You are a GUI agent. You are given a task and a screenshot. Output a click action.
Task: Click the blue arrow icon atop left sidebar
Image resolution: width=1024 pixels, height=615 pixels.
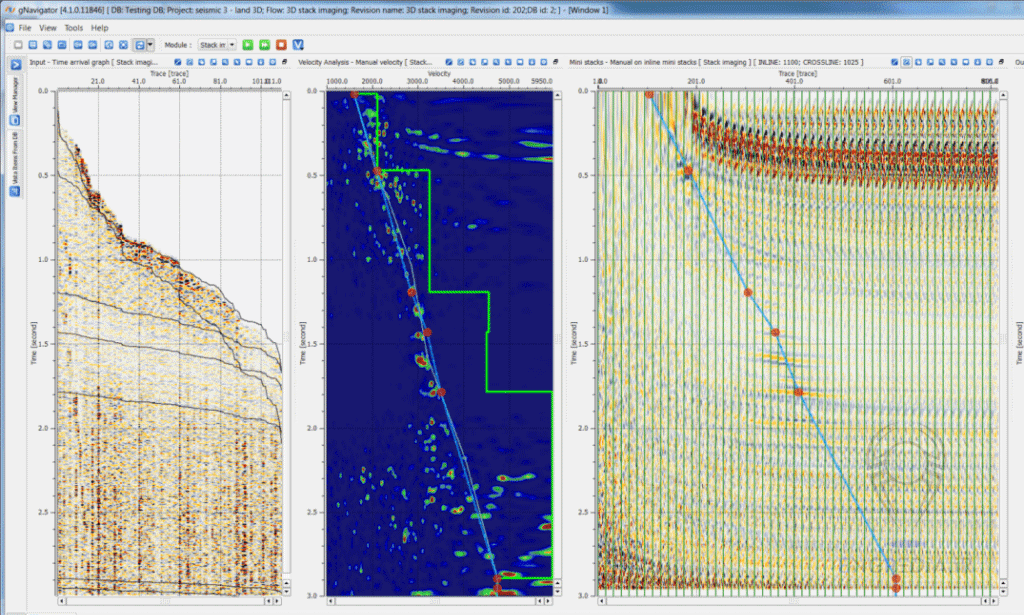tap(16, 64)
